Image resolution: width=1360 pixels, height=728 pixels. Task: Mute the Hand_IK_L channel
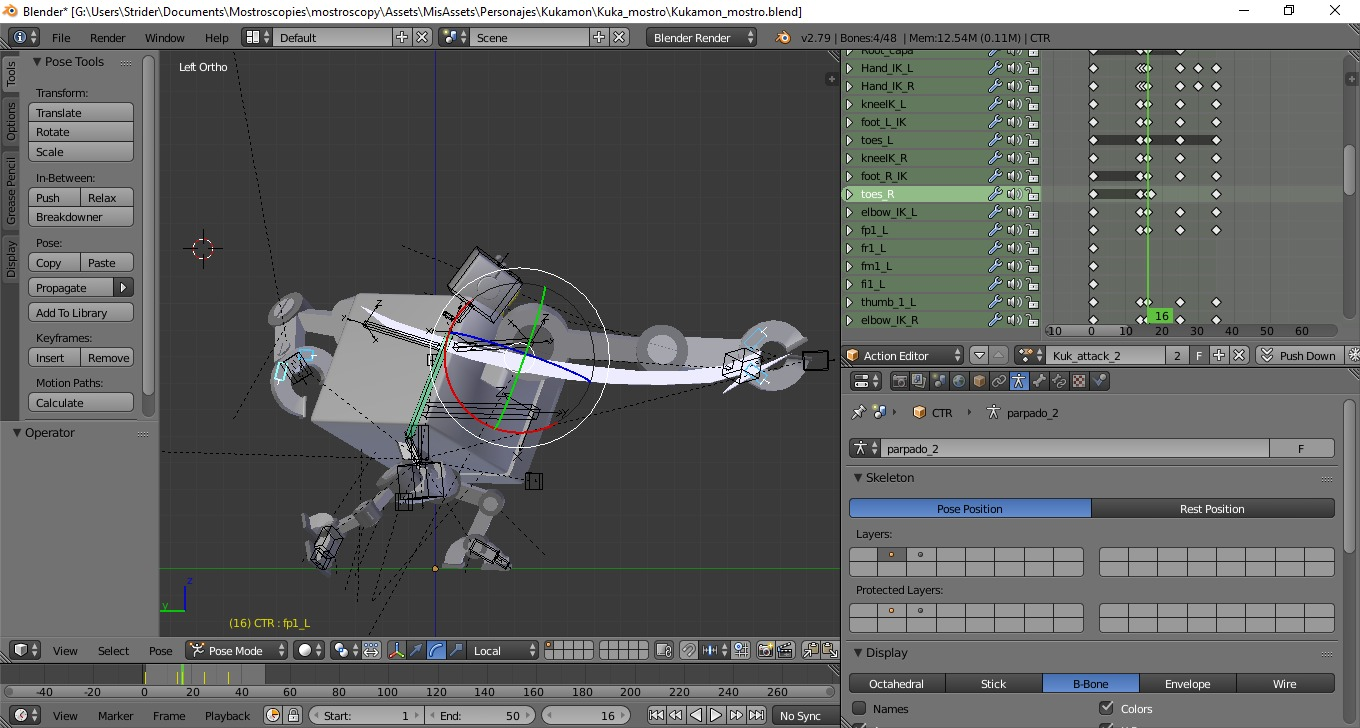(x=1014, y=68)
